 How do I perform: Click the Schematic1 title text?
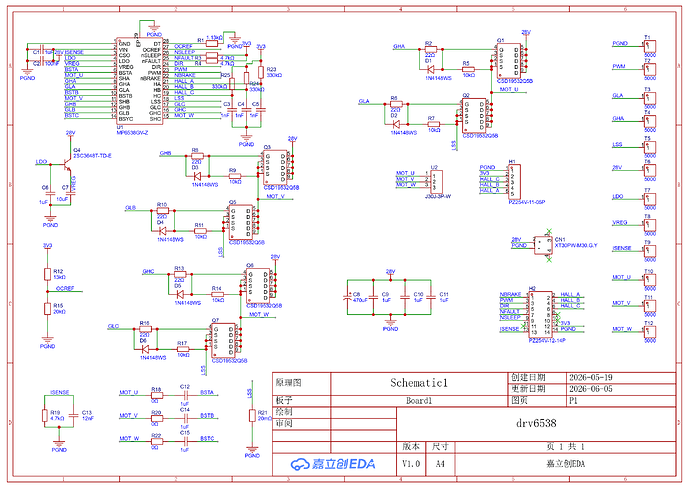419,383
